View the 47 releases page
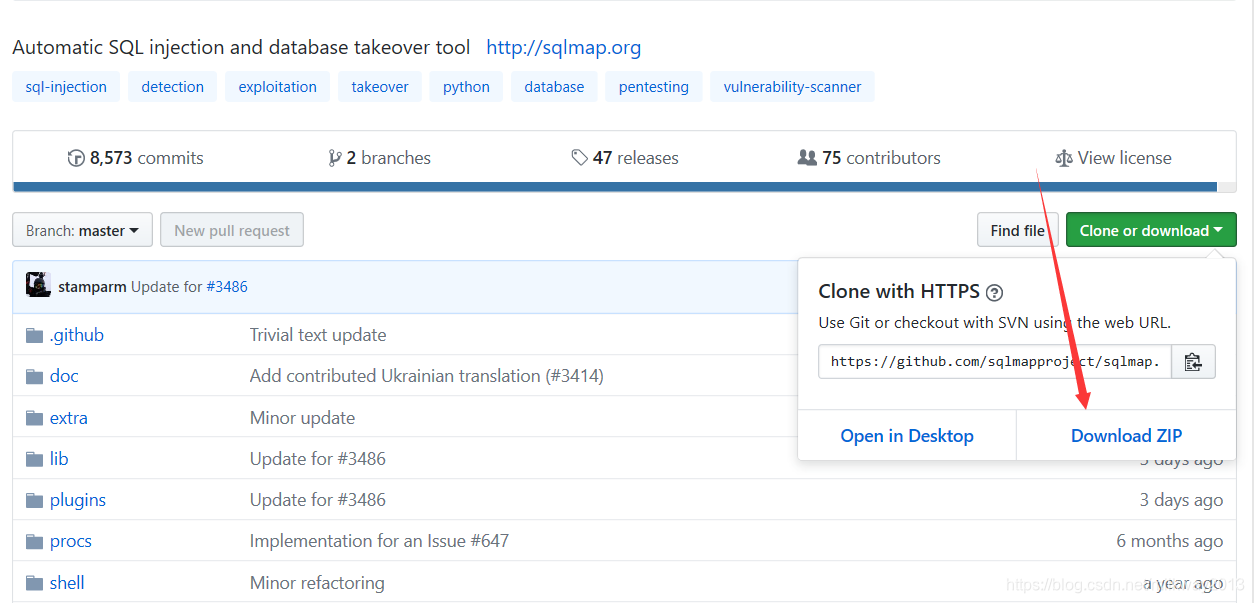Image resolution: width=1254 pixels, height=603 pixels. pos(625,158)
